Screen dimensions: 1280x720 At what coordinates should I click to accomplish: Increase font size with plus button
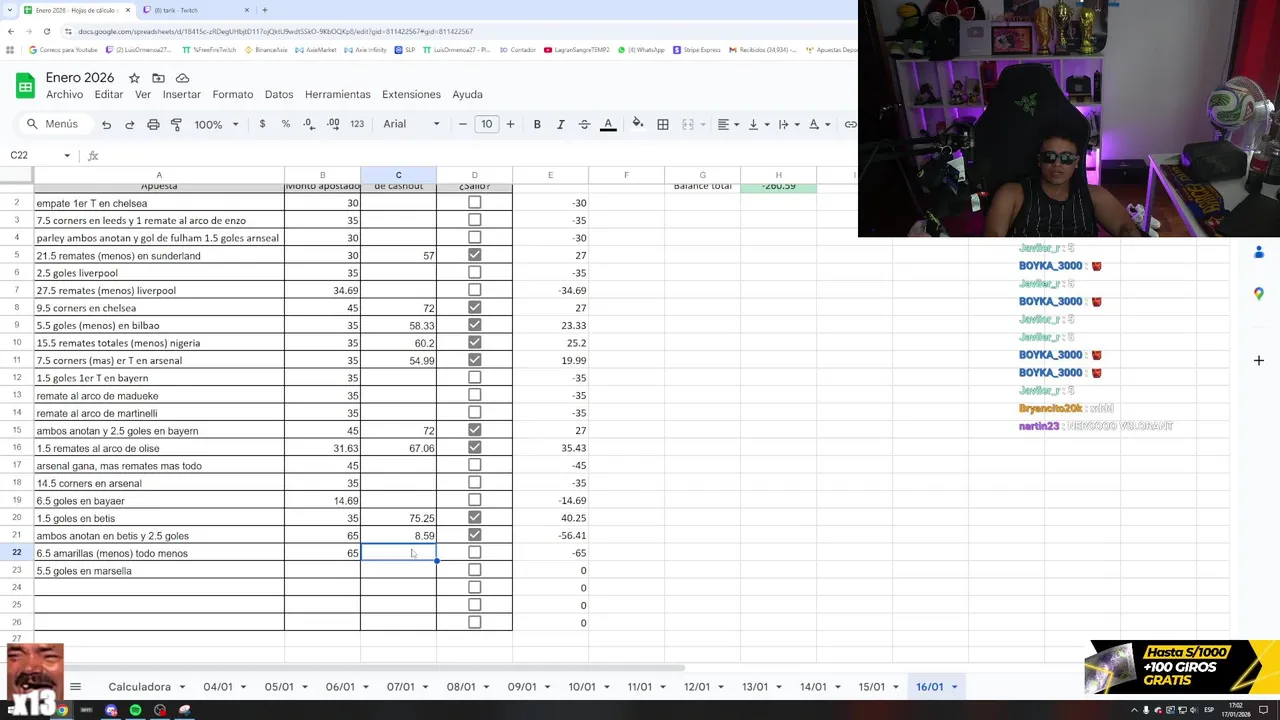click(510, 124)
